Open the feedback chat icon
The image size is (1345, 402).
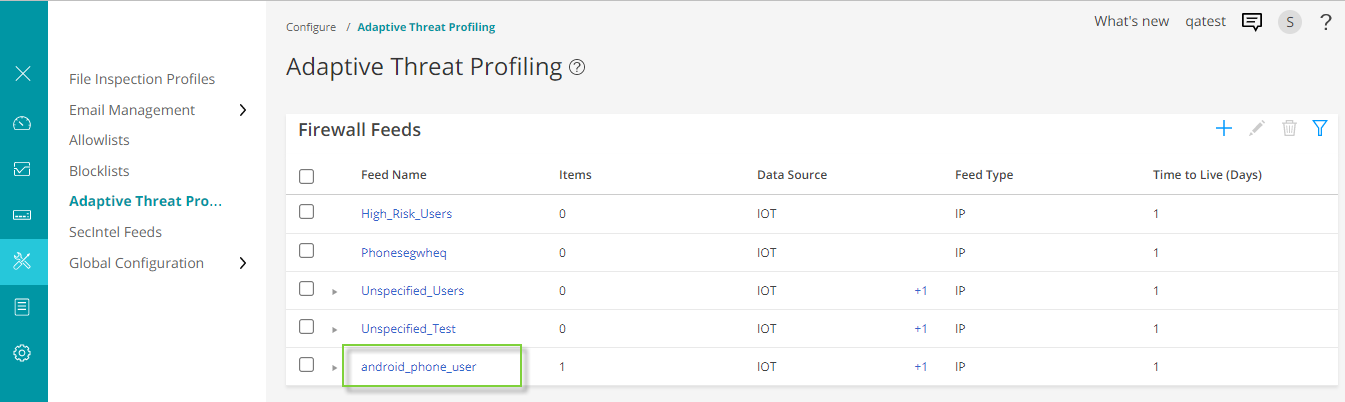coord(1251,22)
